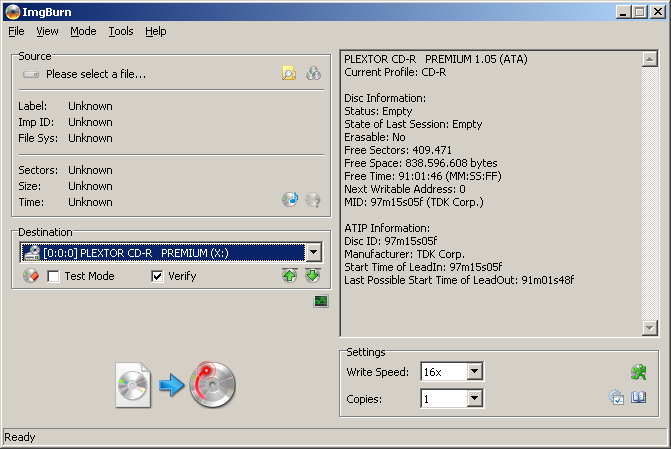671x449 pixels.
Task: Click 'Free Time: 91:01:46' line
Action: coord(423,176)
